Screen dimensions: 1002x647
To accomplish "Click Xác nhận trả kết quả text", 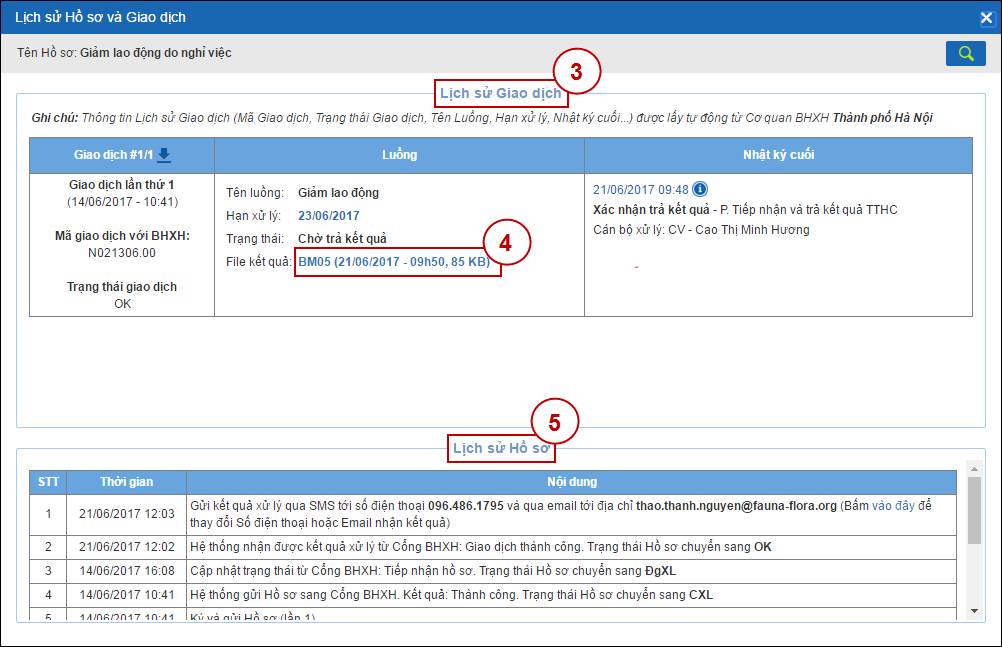I will 651,210.
